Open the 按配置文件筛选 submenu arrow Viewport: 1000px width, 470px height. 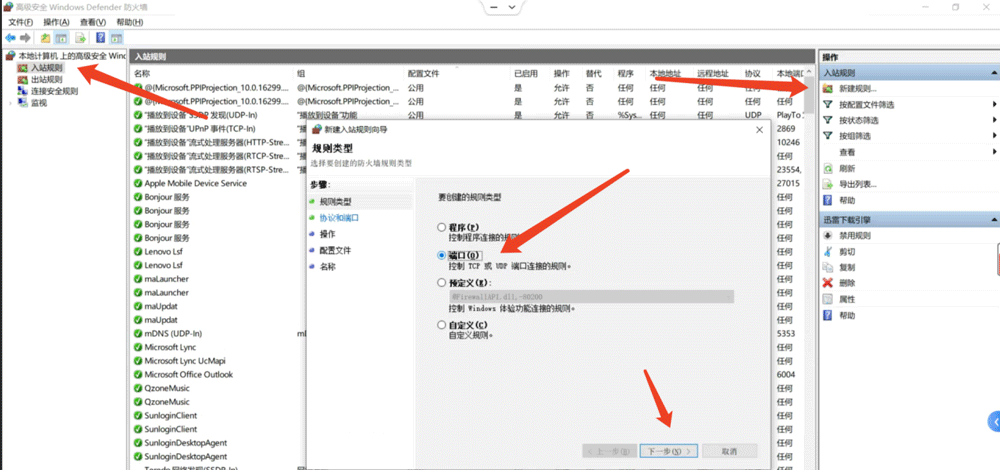tap(994, 105)
